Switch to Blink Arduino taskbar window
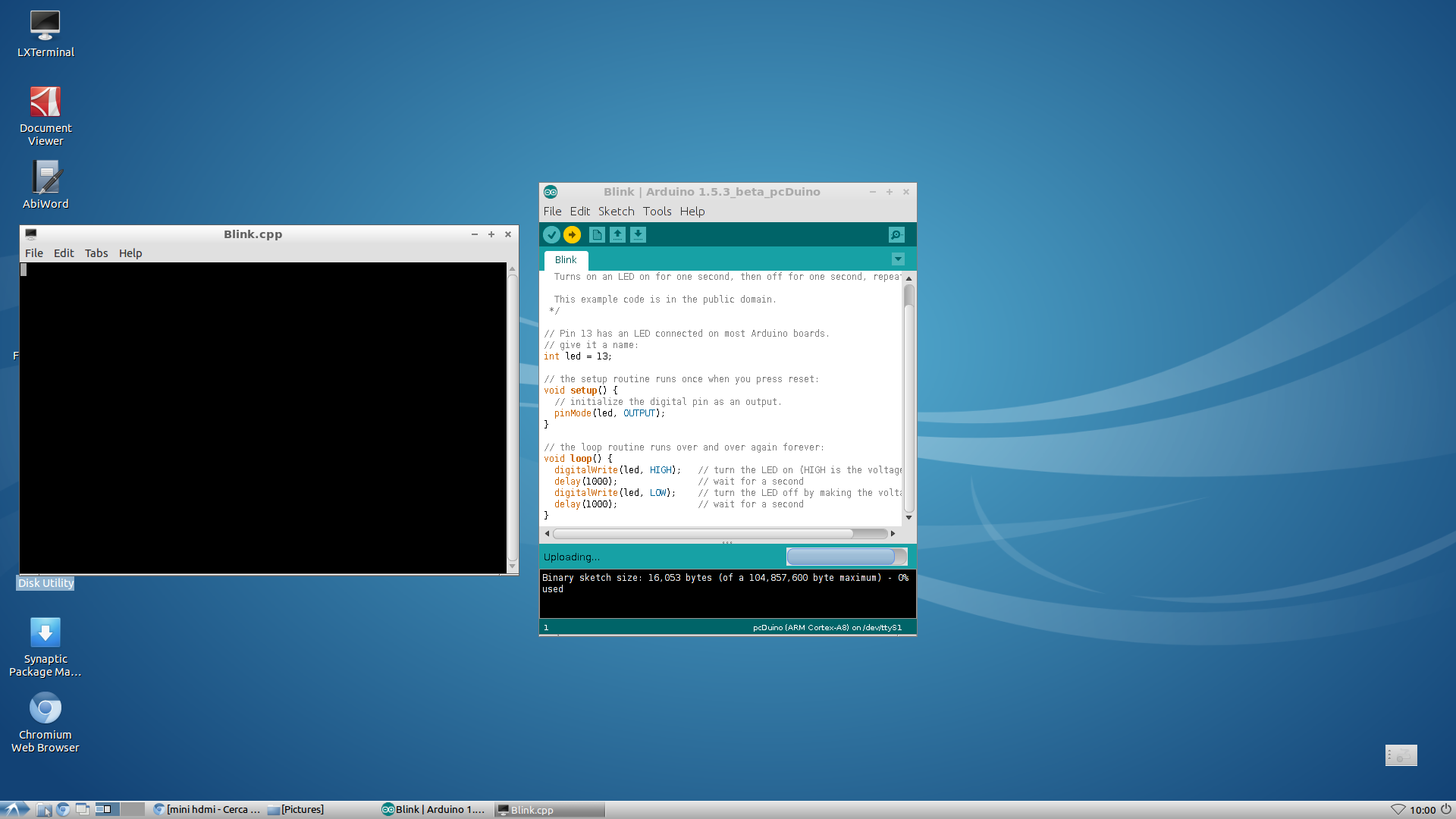 click(x=434, y=810)
